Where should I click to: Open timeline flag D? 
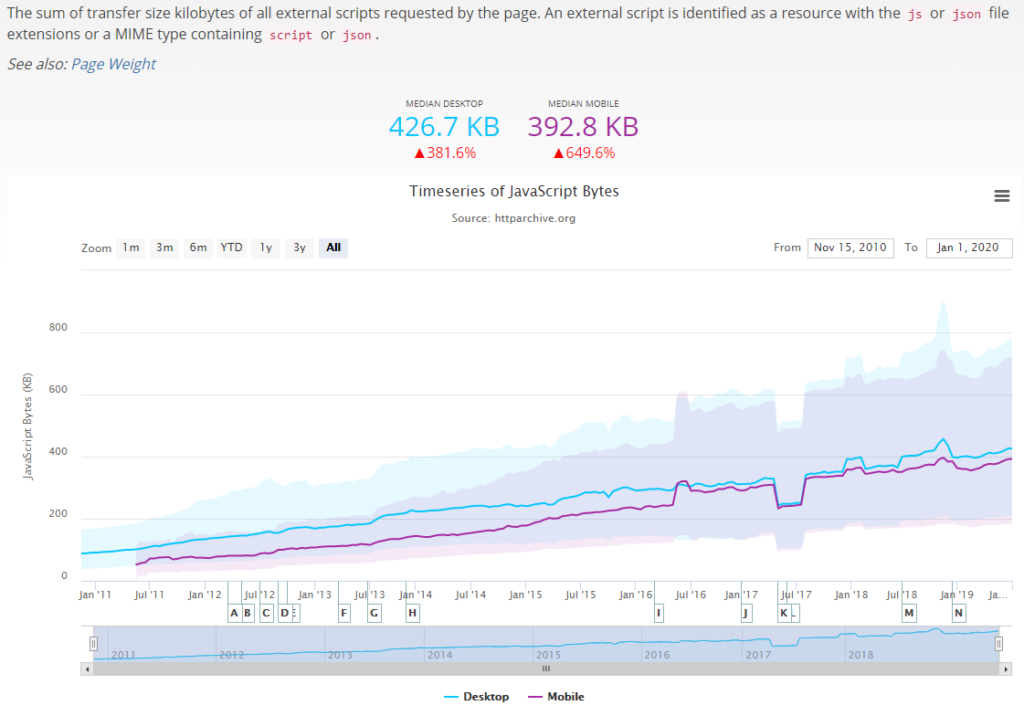[x=284, y=613]
